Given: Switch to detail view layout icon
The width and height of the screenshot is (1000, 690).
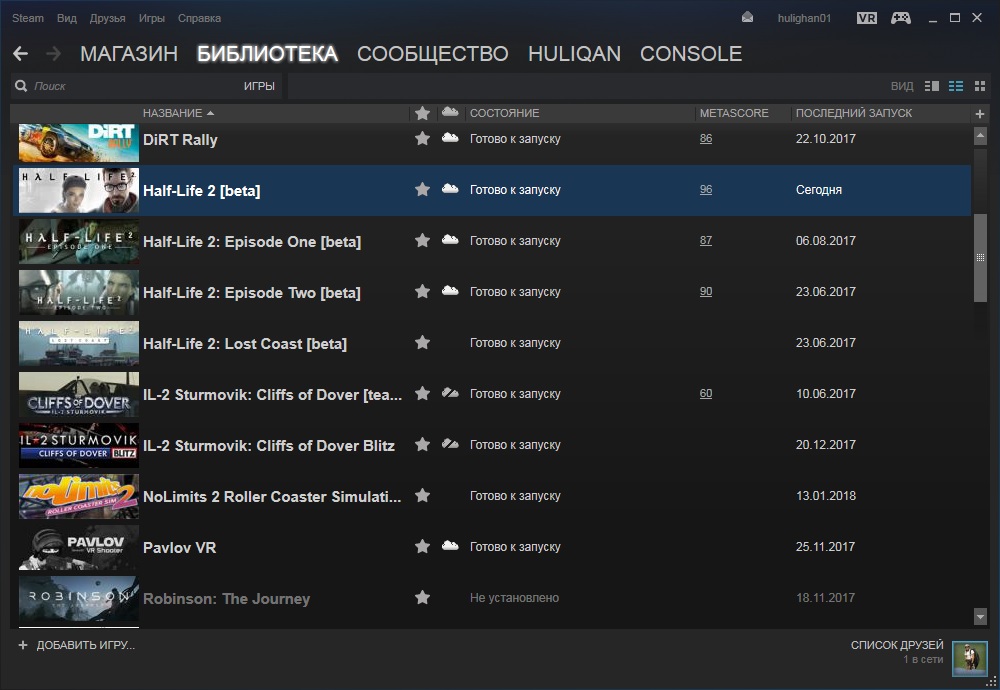Looking at the screenshot, I should (932, 86).
